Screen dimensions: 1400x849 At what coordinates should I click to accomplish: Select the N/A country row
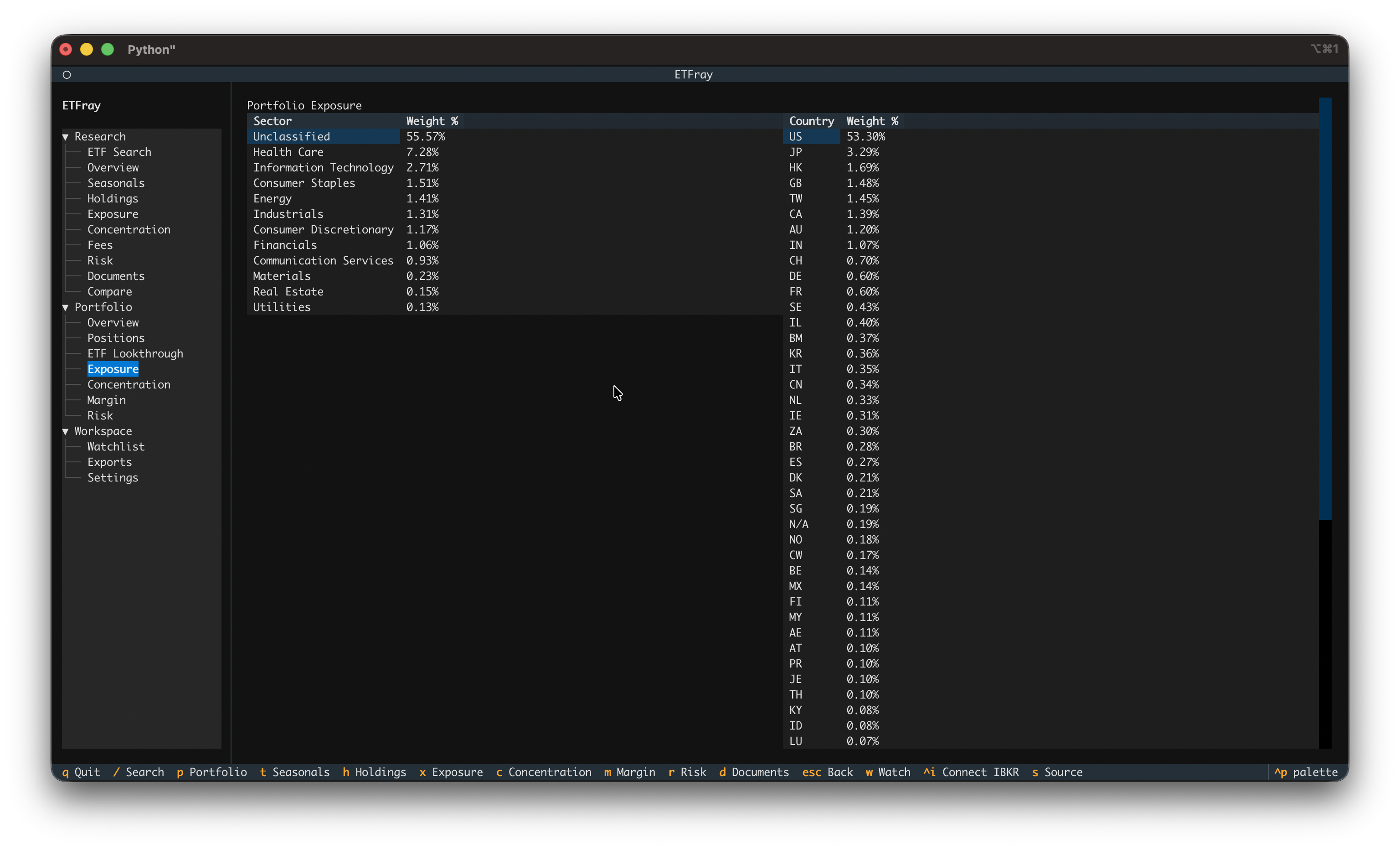(x=1050, y=524)
